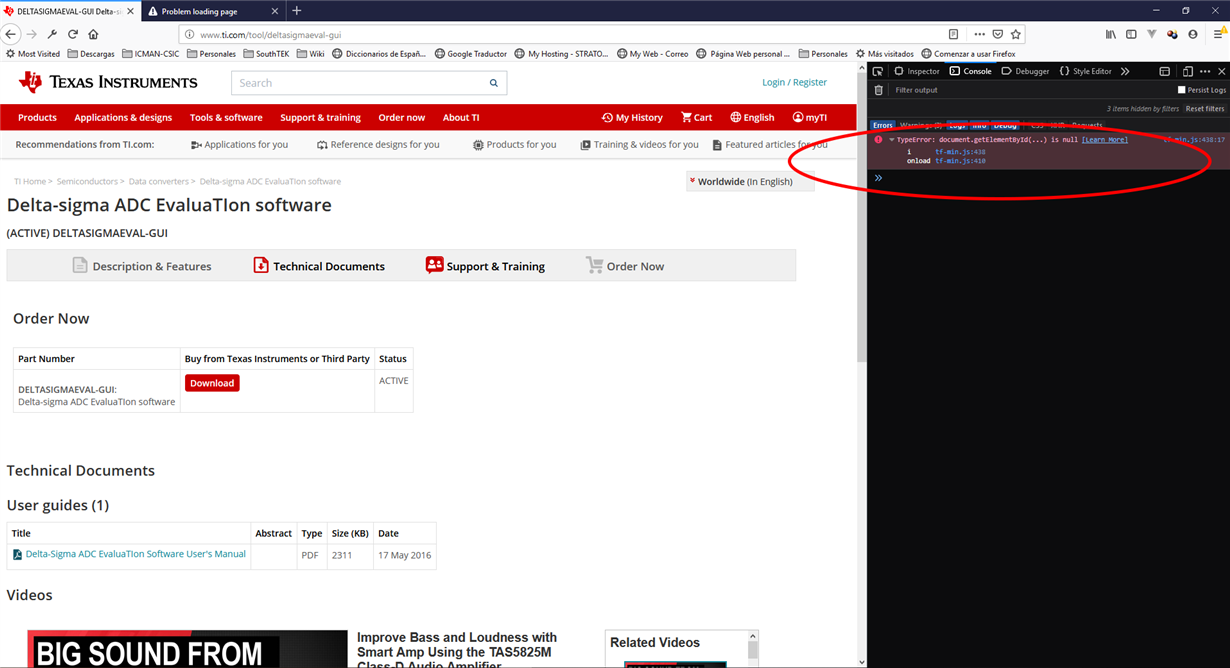The height and width of the screenshot is (668, 1230).
Task: Open a new tab with the plus button
Action: click(x=296, y=11)
